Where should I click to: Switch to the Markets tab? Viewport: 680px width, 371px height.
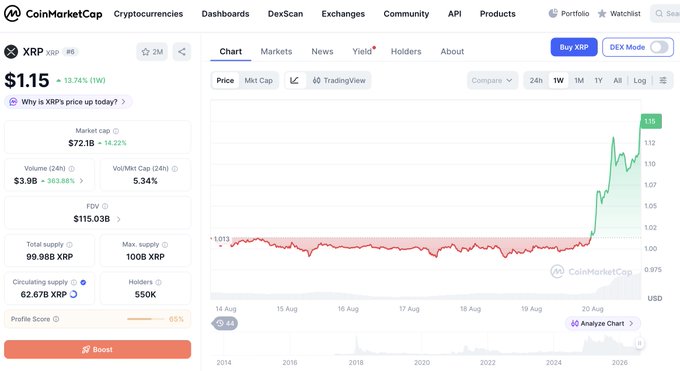click(276, 51)
